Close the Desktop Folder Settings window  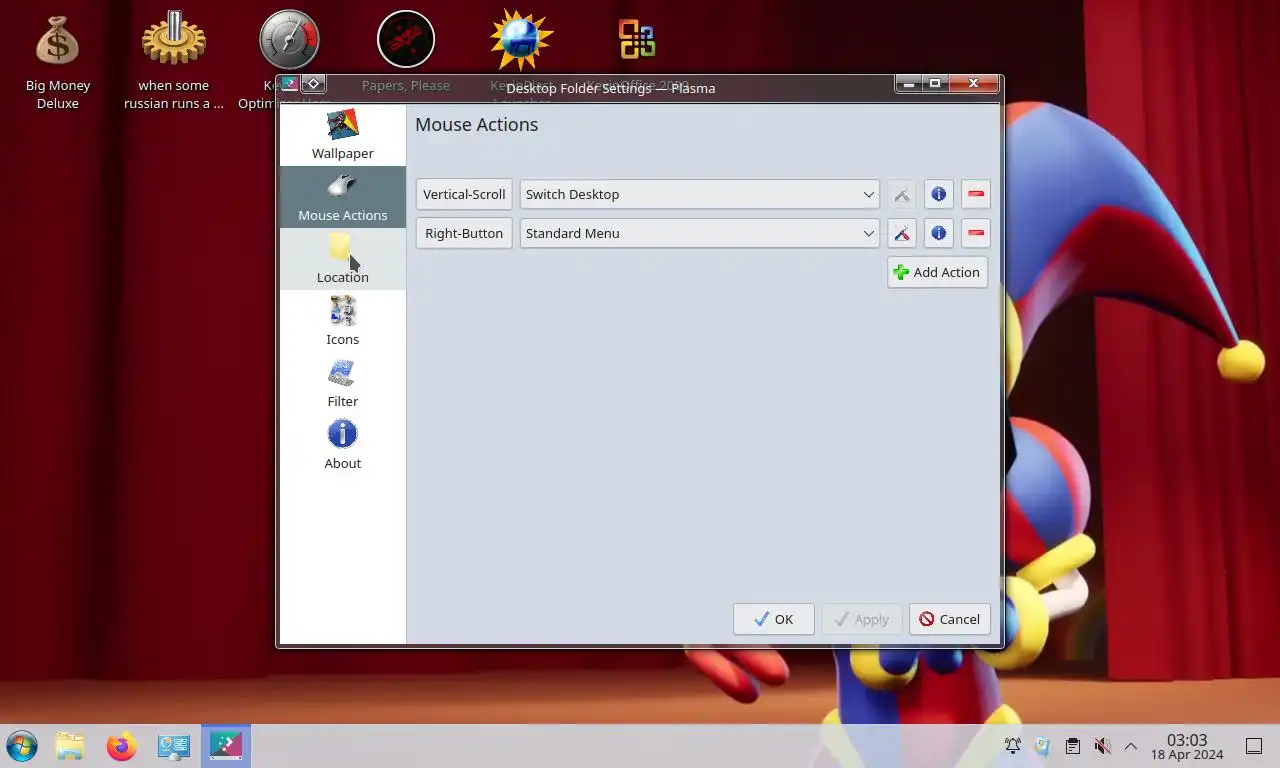pyautogui.click(x=973, y=84)
